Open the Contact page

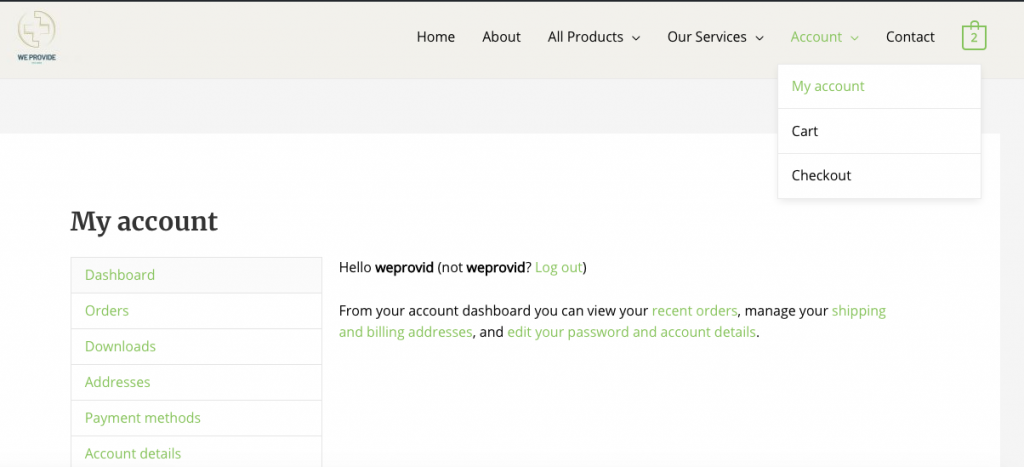click(910, 37)
